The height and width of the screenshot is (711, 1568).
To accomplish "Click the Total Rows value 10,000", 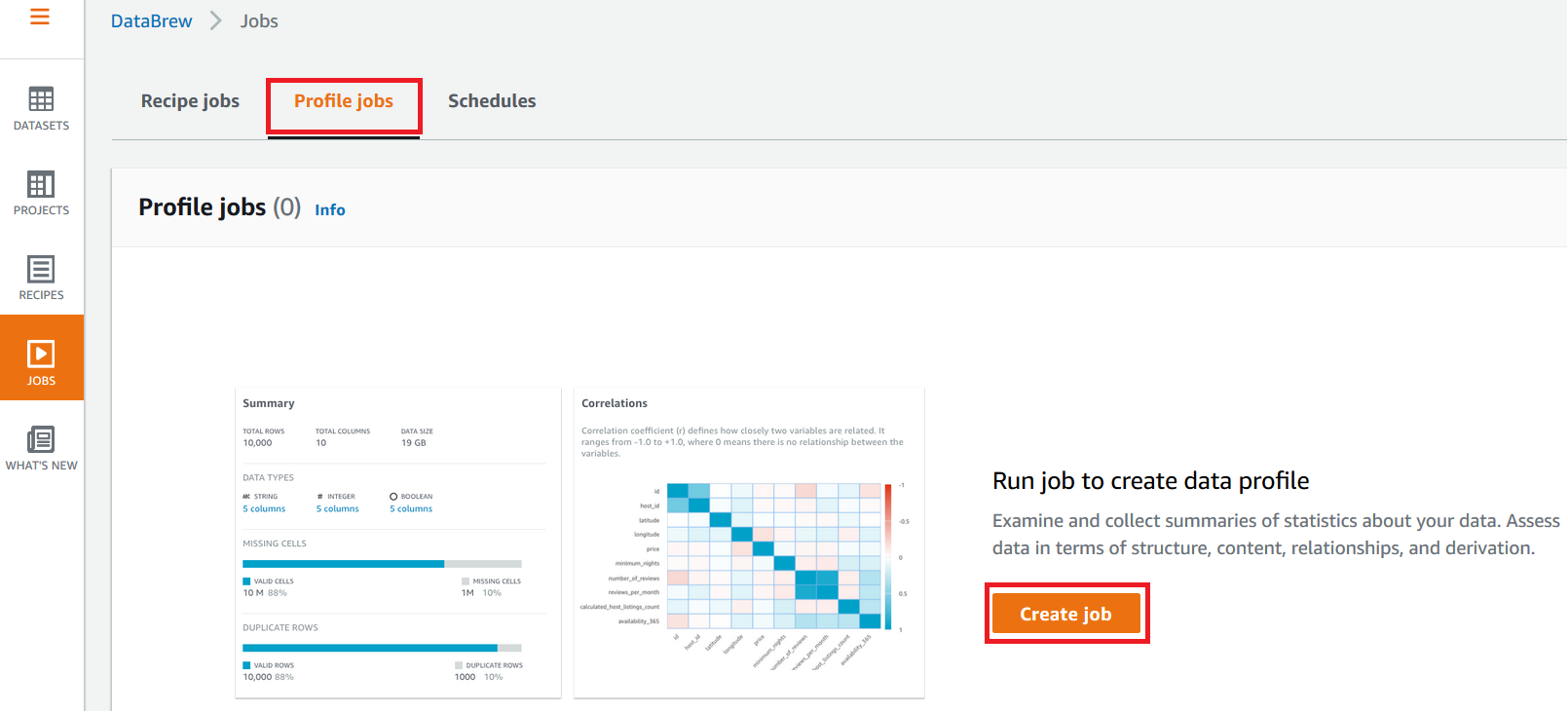I will click(x=257, y=443).
